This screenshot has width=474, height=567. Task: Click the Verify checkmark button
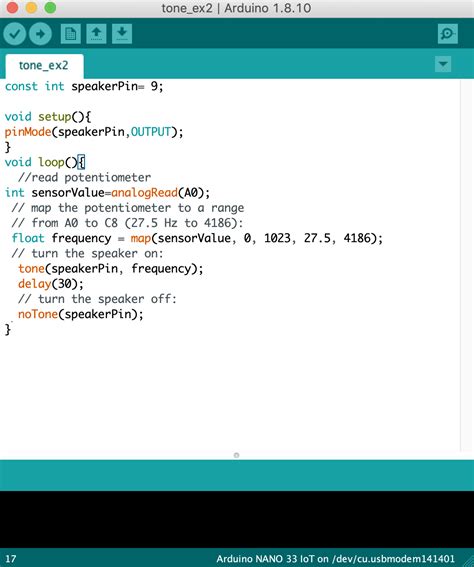(15, 34)
